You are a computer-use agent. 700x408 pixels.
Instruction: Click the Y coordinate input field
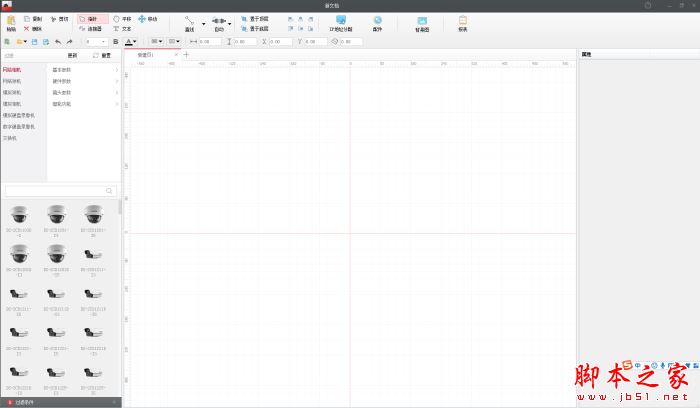316,42
